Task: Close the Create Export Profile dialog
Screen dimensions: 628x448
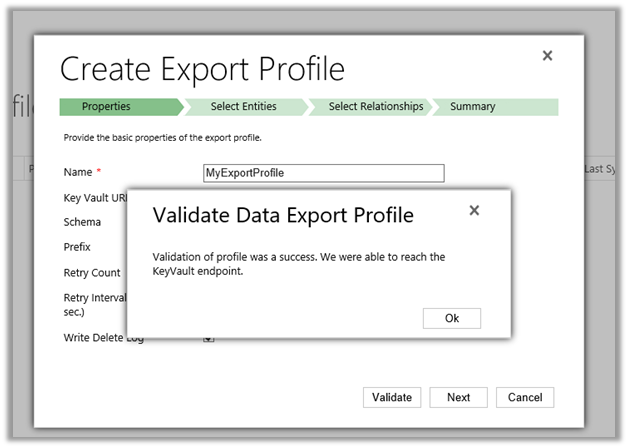Action: point(547,56)
